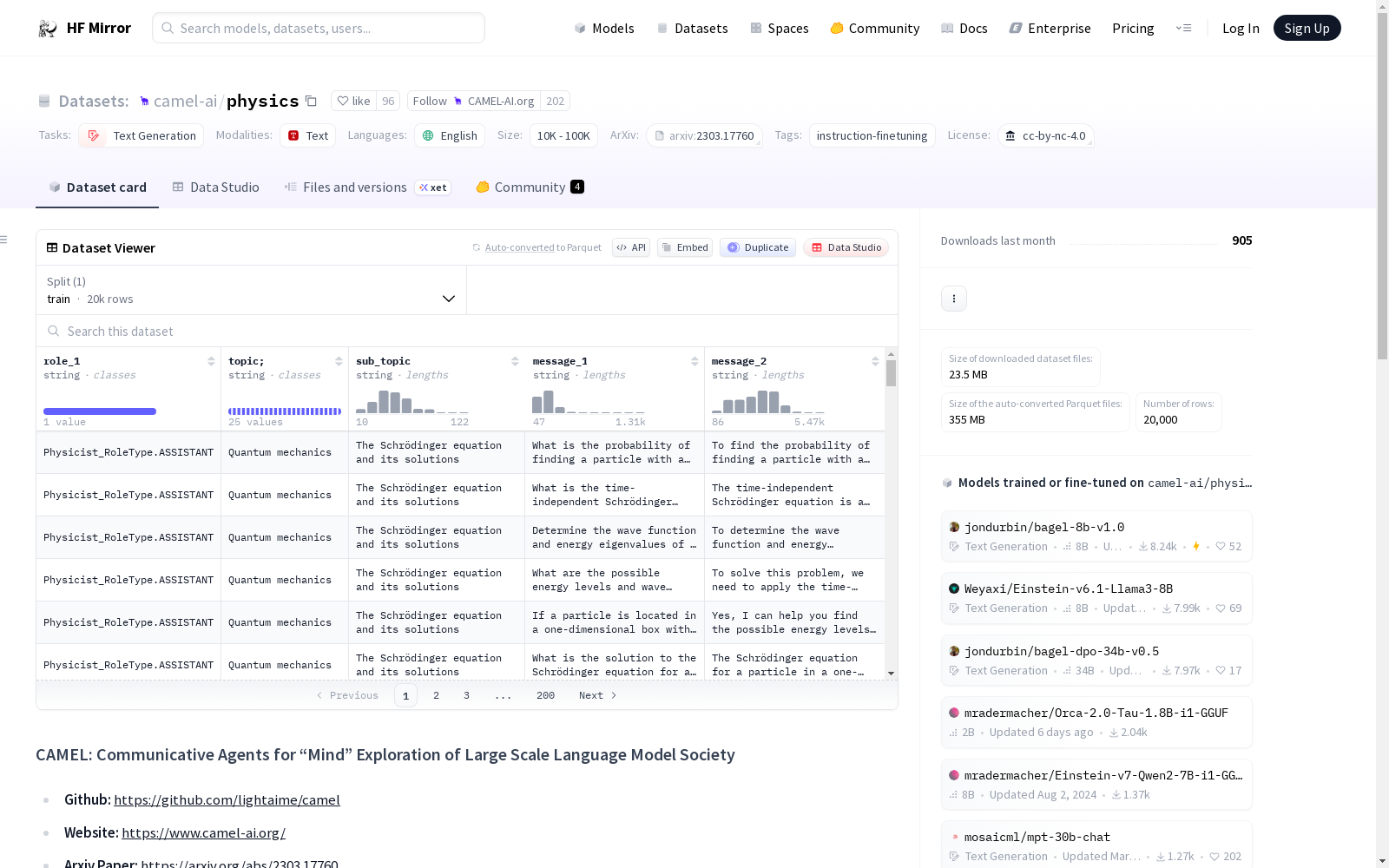The height and width of the screenshot is (868, 1389).
Task: Like the physics dataset
Action: (354, 102)
